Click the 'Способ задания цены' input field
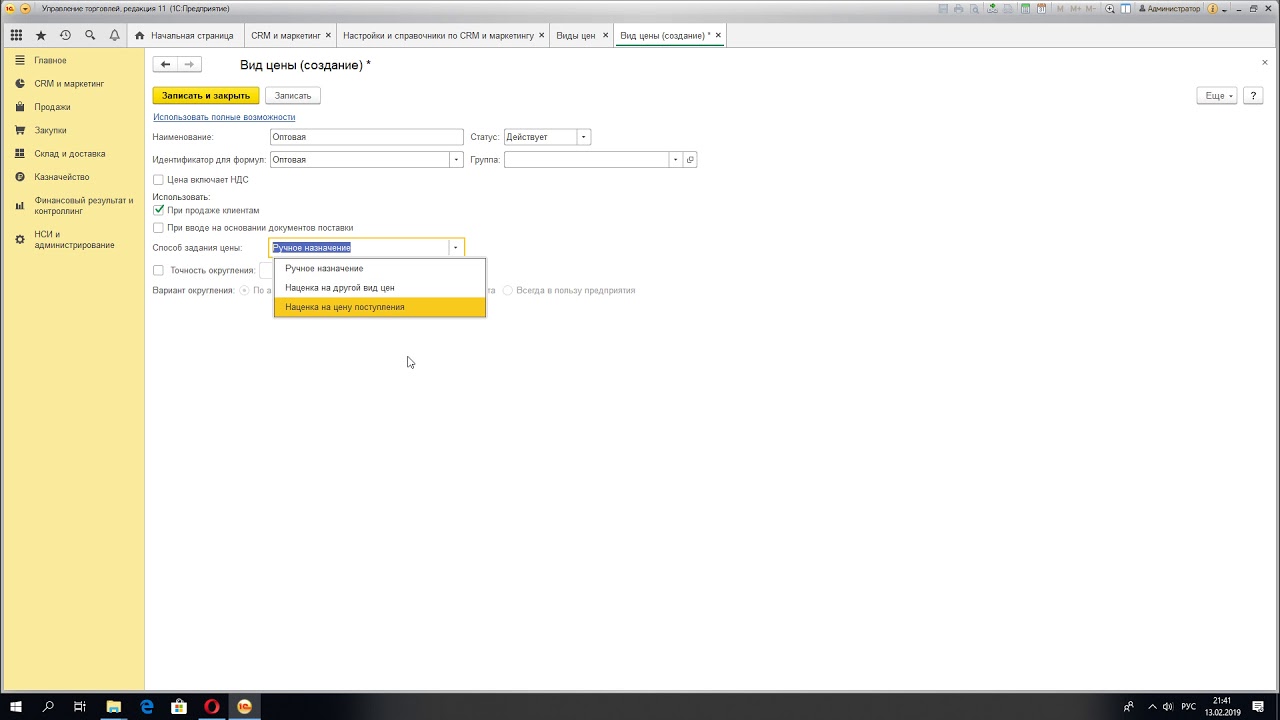Screen dimensions: 1280x720 tap(359, 248)
